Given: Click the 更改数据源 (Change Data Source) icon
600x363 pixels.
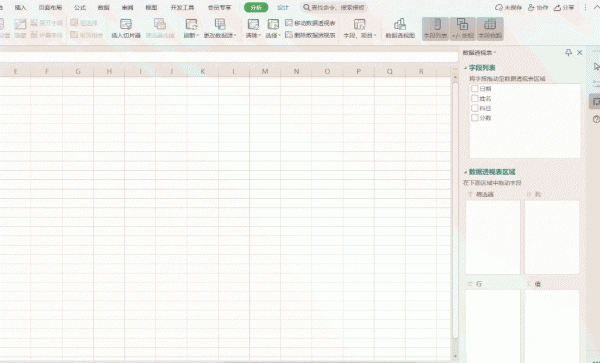Looking at the screenshot, I should click(x=220, y=24).
